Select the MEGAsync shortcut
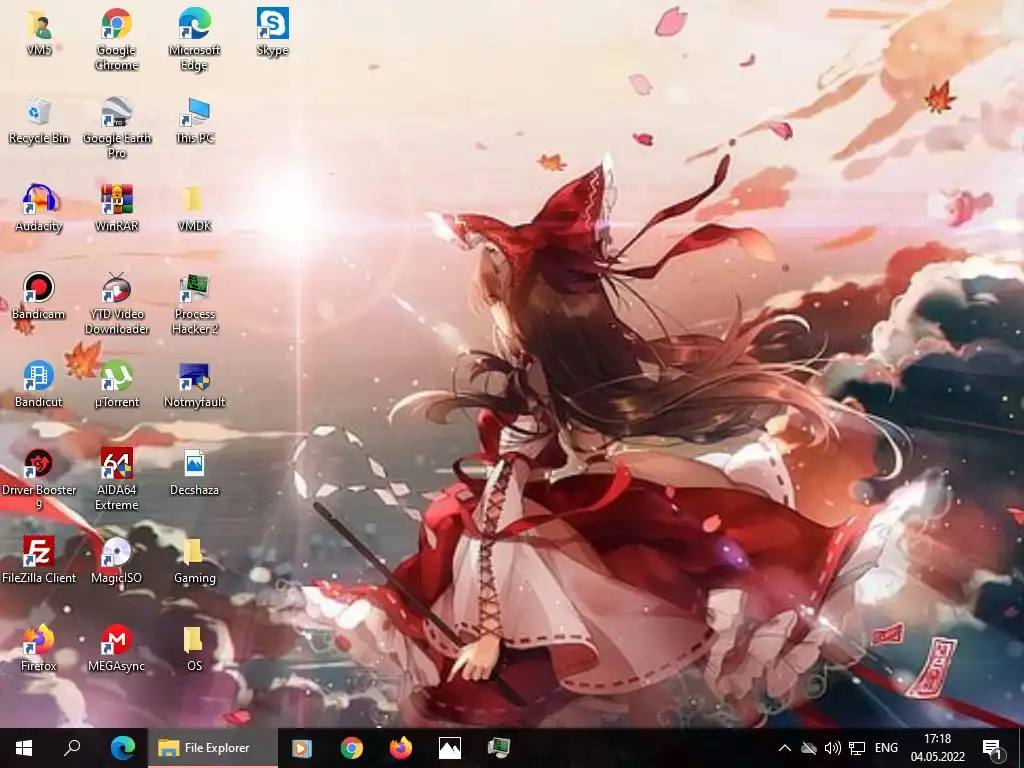The image size is (1024, 768). tap(116, 648)
